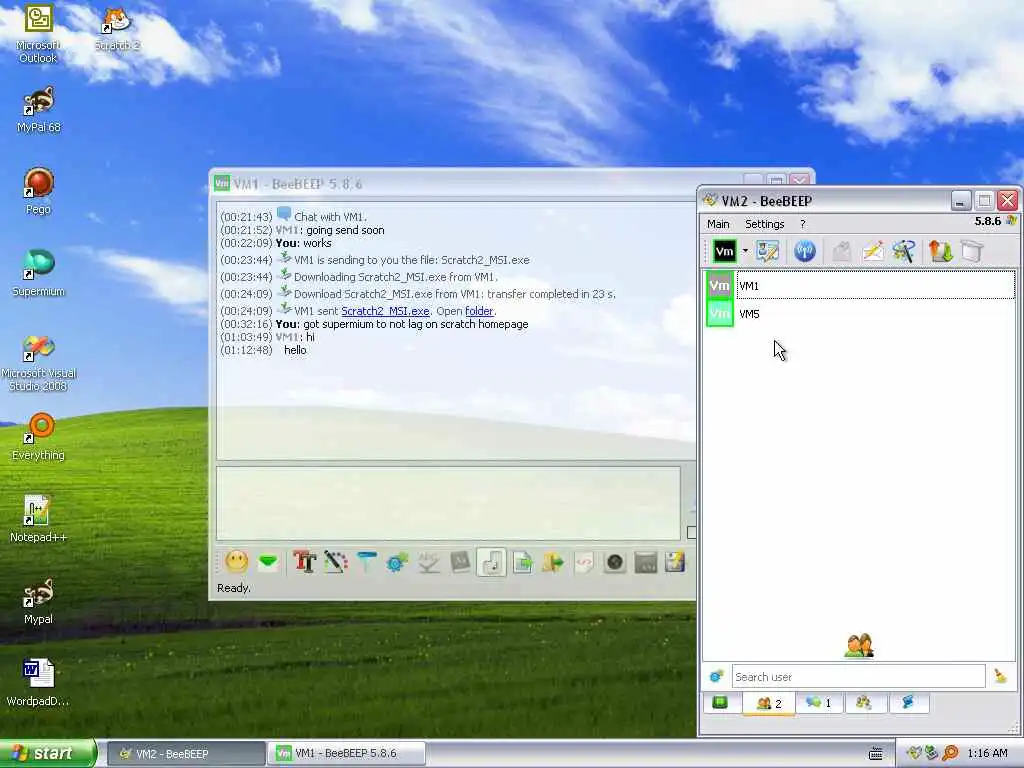Open file transfers up-down arrows icon

(941, 251)
